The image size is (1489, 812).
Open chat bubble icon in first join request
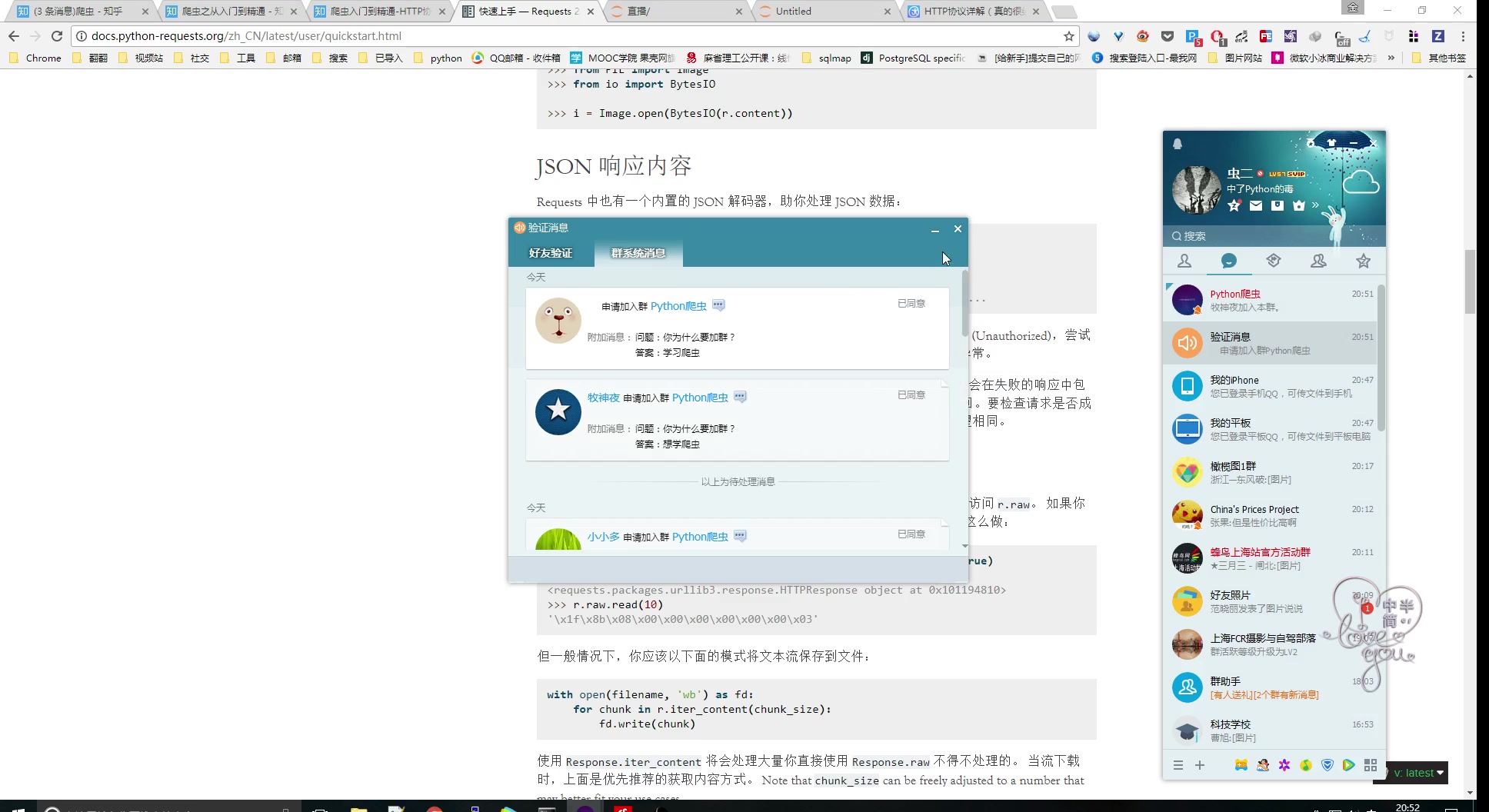718,305
